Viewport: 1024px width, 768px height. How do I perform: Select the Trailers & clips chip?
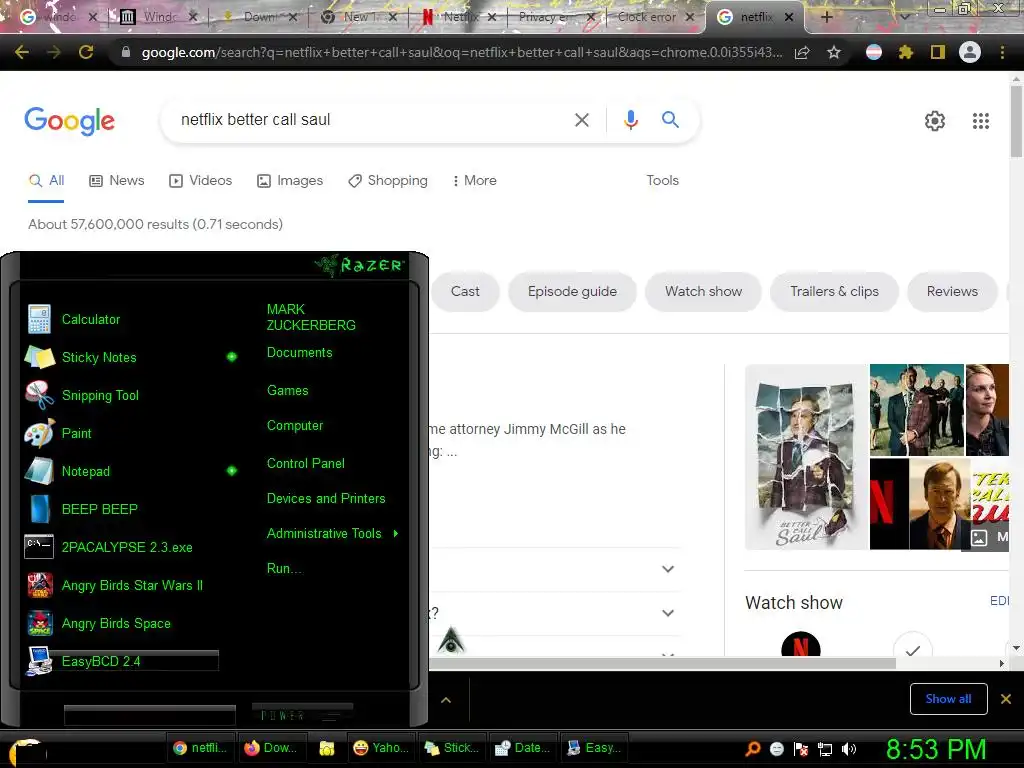[x=834, y=291]
